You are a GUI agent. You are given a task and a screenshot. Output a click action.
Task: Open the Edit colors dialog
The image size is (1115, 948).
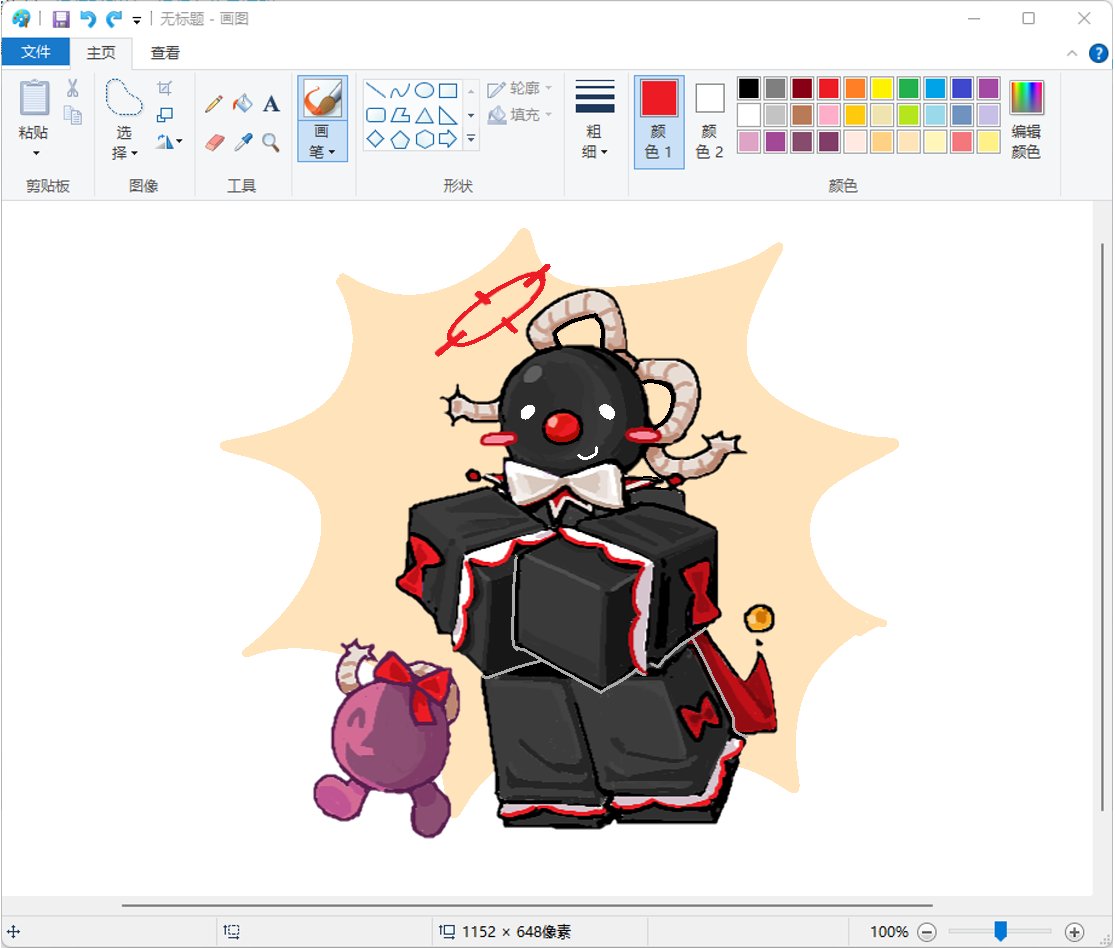coord(1026,119)
